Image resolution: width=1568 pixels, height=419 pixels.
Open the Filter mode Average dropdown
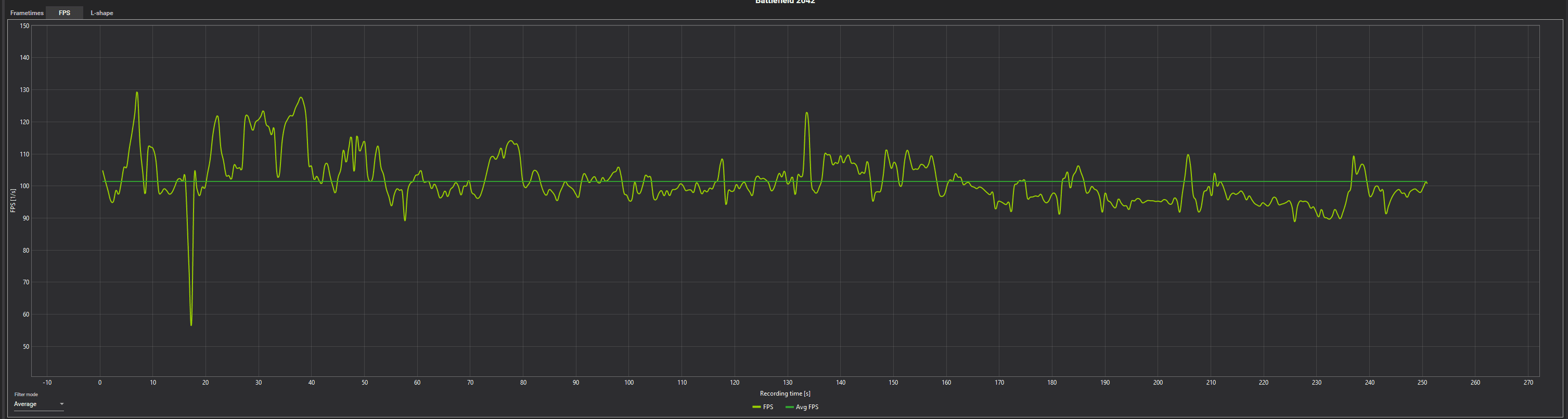tap(39, 404)
